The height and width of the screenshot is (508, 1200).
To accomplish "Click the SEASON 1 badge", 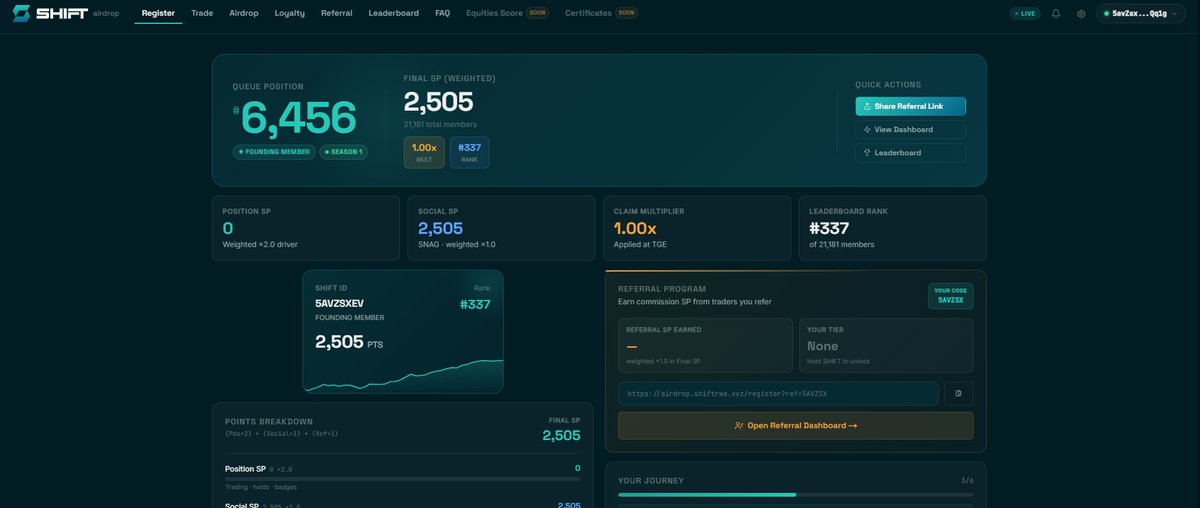I will coord(343,152).
